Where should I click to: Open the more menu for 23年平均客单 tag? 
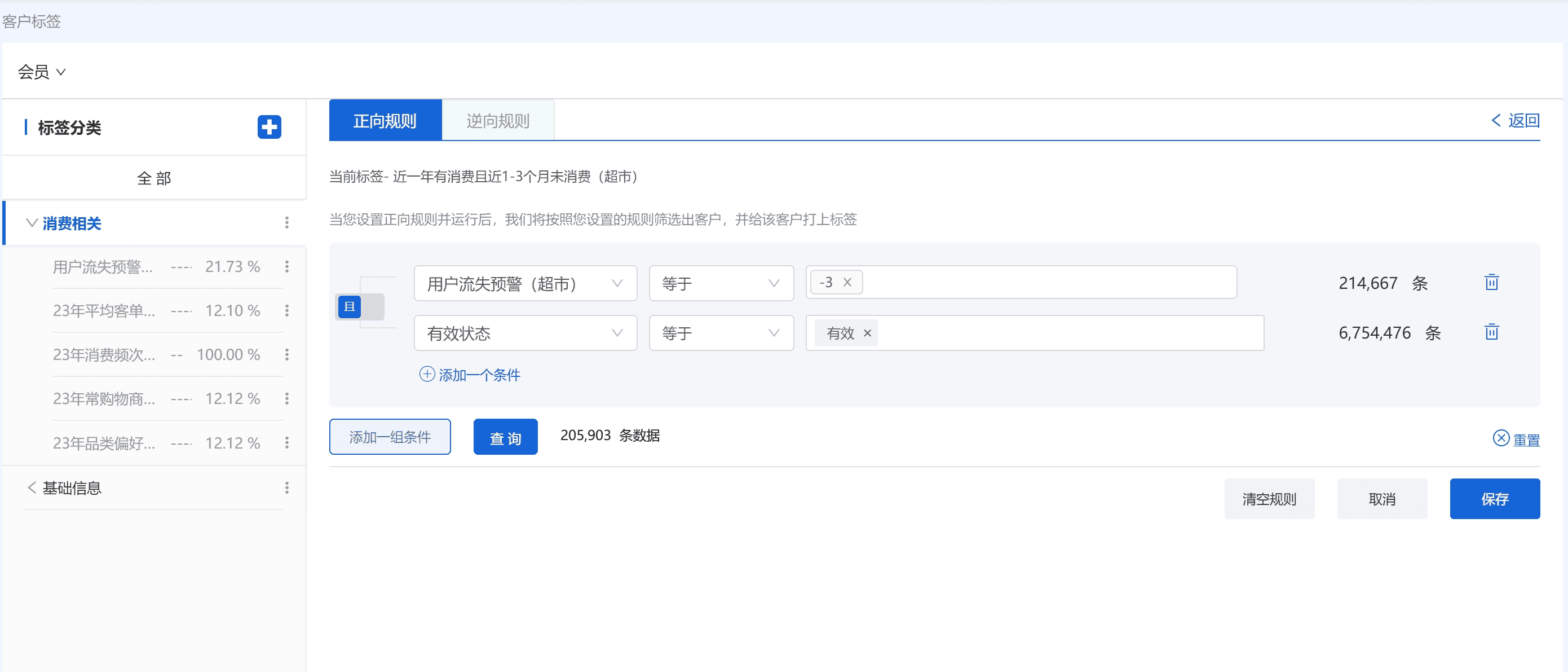point(286,310)
